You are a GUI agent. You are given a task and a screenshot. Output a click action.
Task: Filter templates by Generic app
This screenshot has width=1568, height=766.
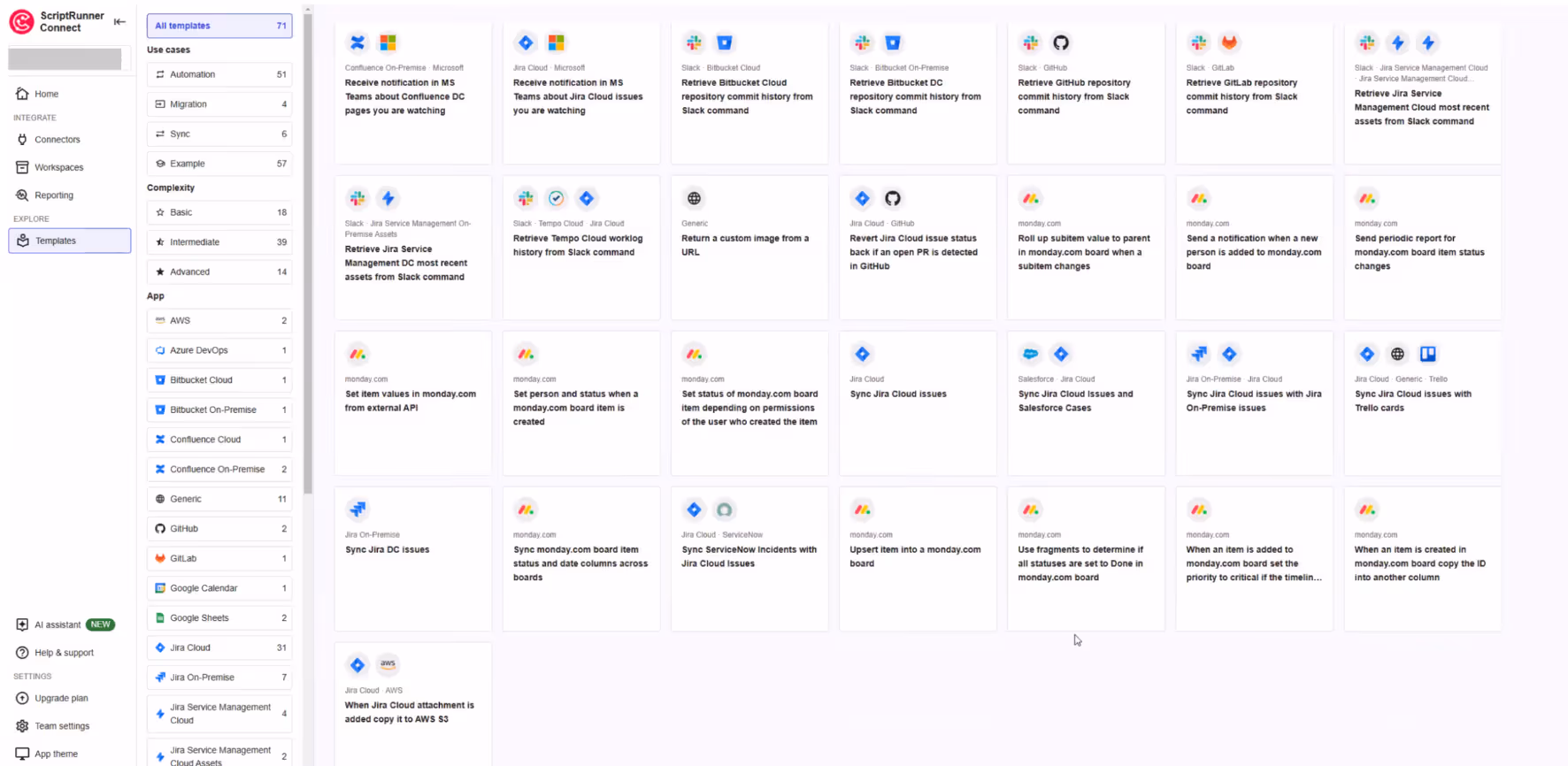coord(219,499)
